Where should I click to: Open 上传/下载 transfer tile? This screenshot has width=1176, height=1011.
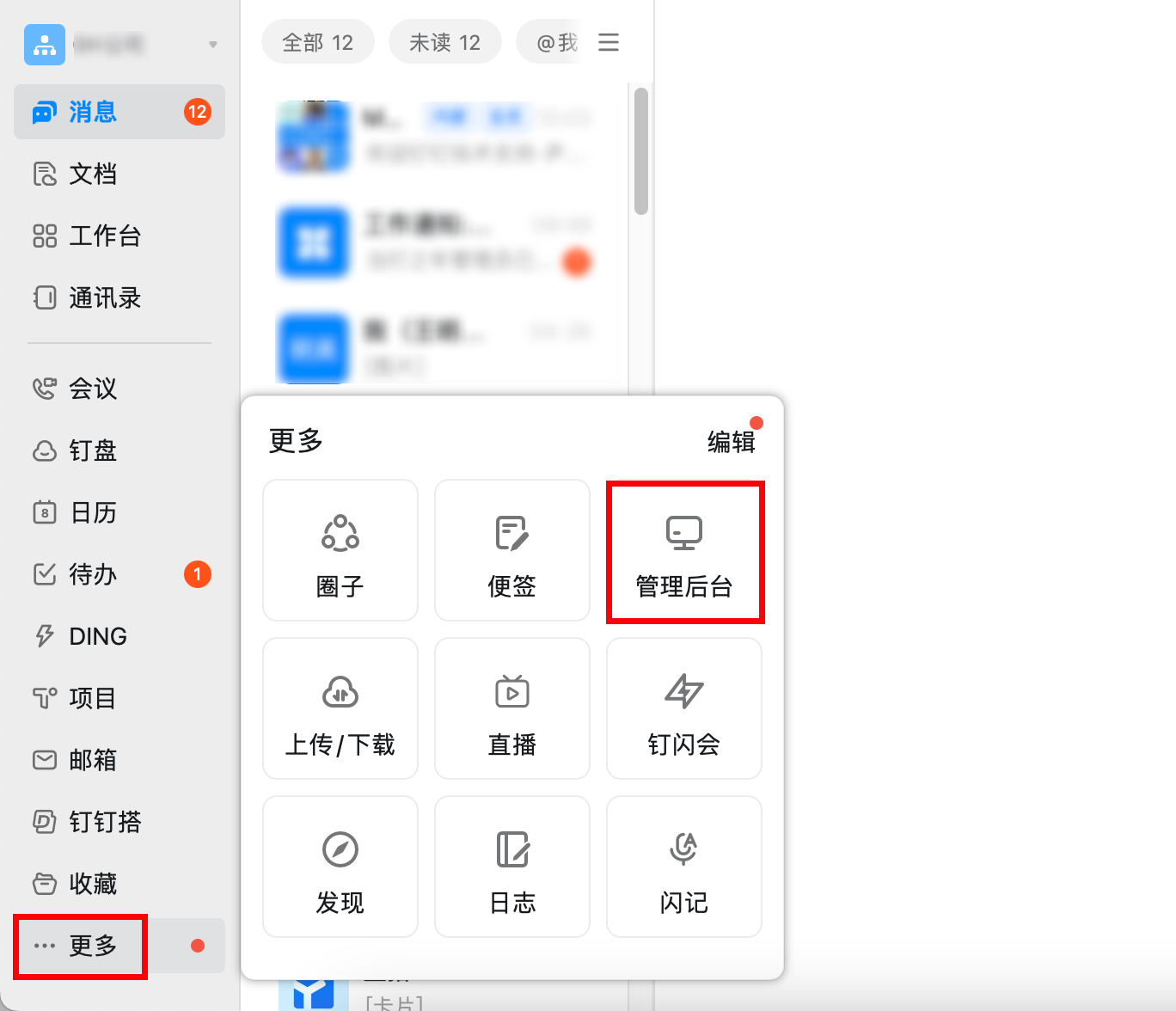click(x=340, y=708)
